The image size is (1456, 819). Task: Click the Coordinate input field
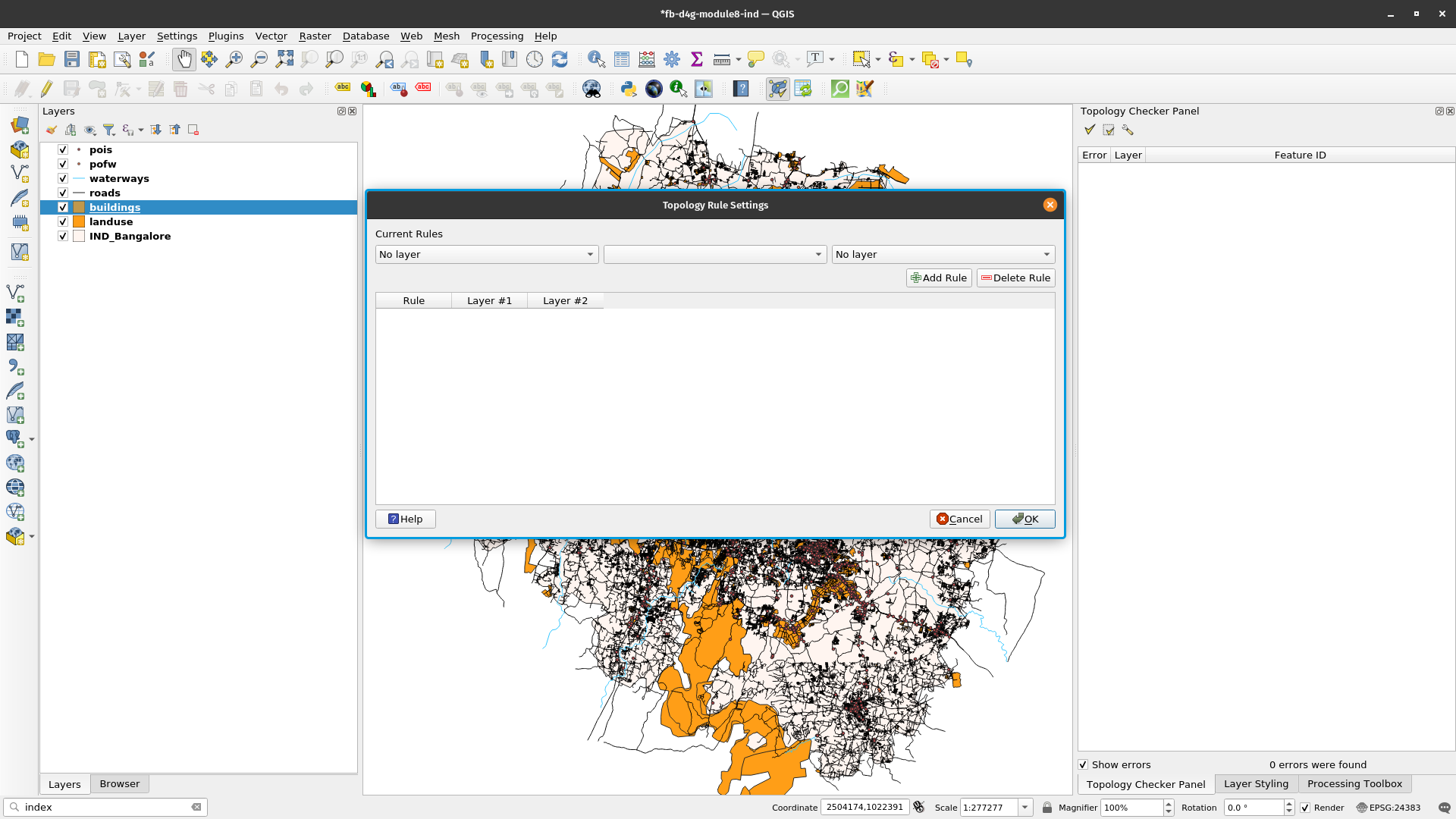(864, 808)
